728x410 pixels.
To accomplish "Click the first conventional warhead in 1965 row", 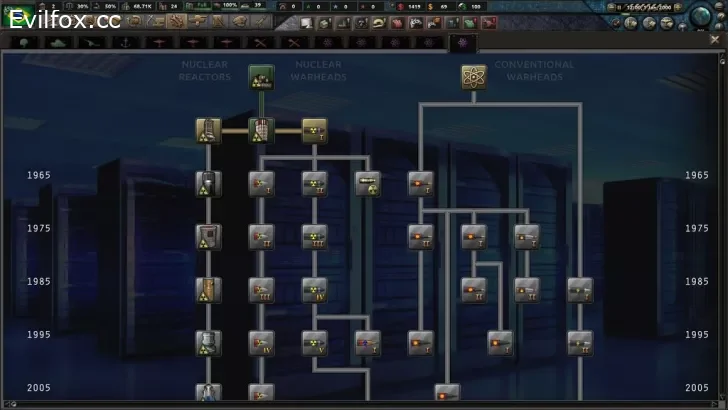I will point(420,183).
